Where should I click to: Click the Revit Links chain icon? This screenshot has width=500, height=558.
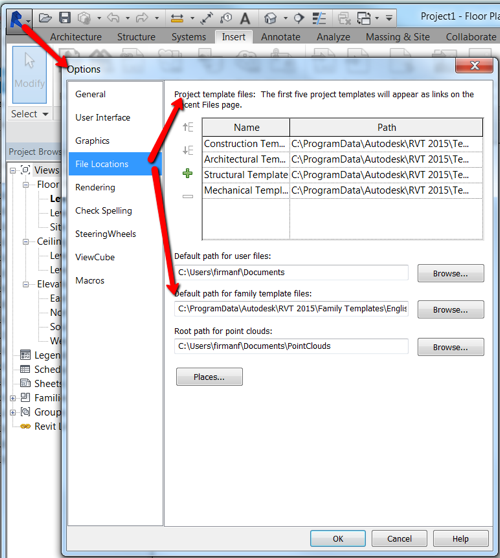[25, 426]
